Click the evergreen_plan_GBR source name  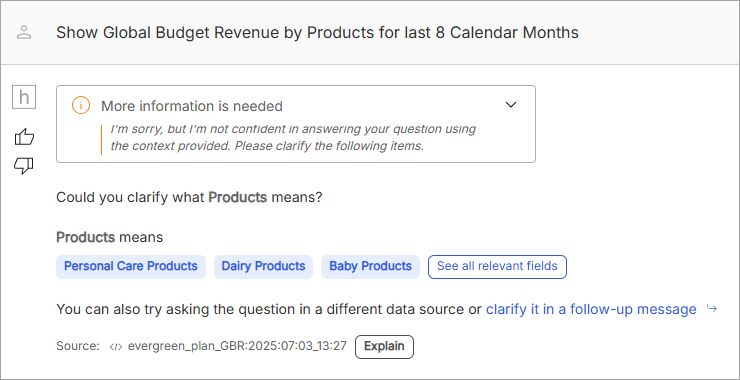[x=237, y=346]
